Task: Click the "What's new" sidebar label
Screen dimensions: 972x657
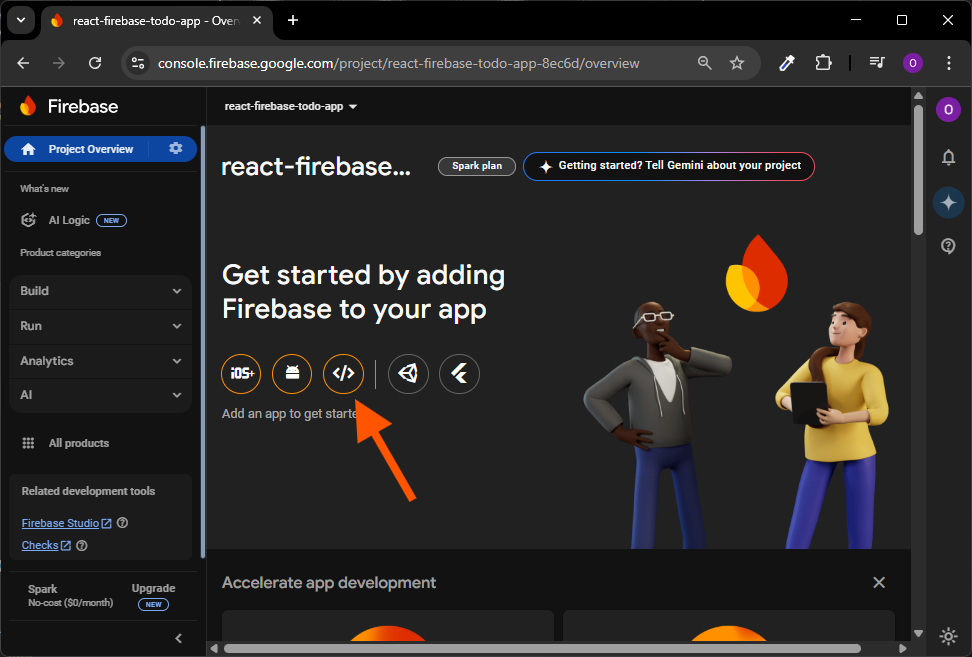Action: (44, 188)
